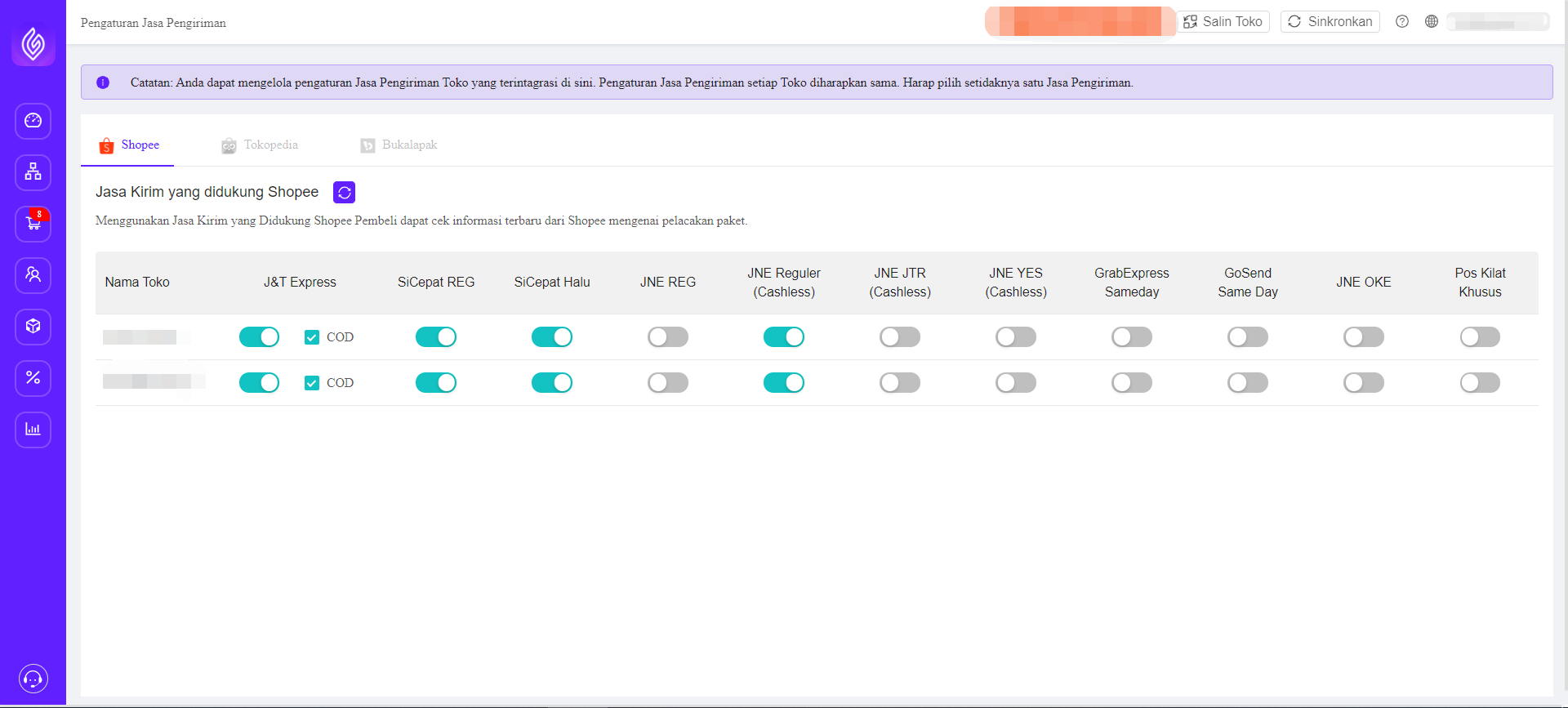Open the promotions percent icon in sidebar

pos(33,378)
